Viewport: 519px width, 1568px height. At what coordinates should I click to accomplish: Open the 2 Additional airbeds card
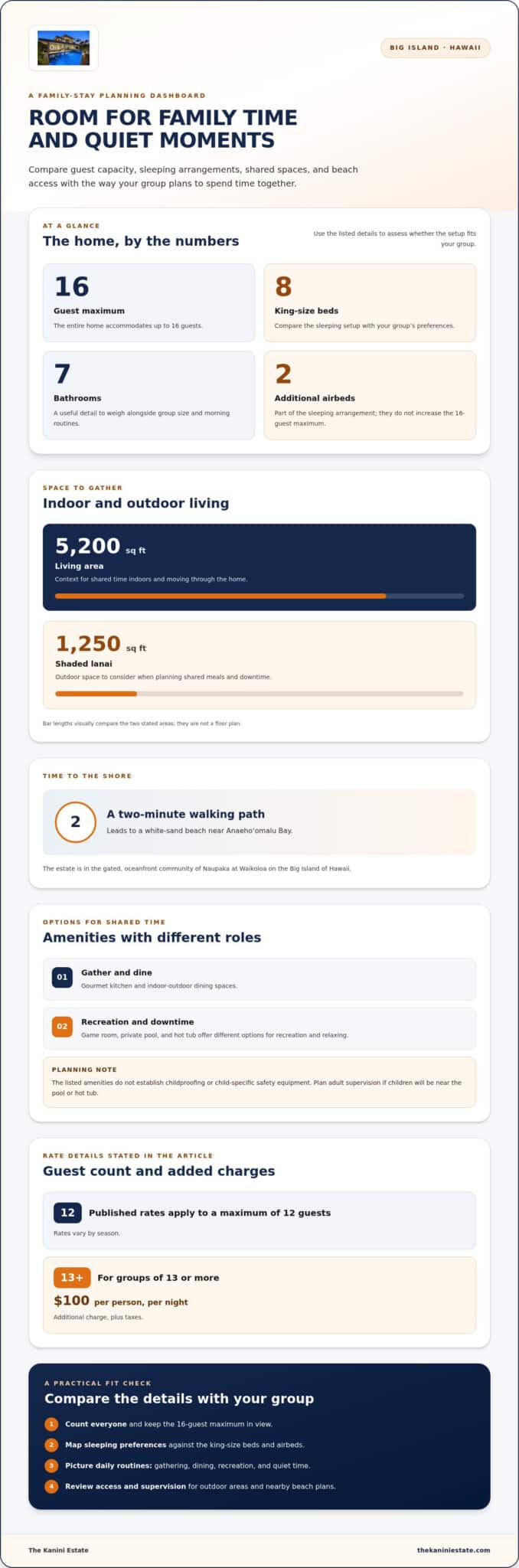370,395
